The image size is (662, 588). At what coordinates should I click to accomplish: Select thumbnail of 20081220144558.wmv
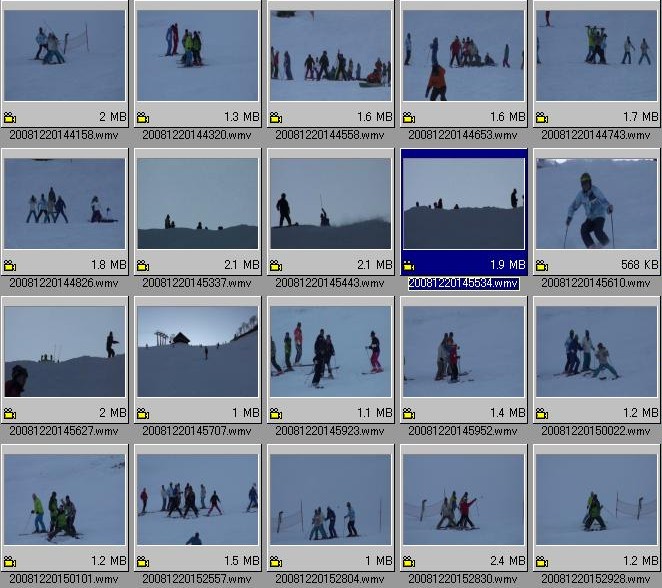click(331, 55)
